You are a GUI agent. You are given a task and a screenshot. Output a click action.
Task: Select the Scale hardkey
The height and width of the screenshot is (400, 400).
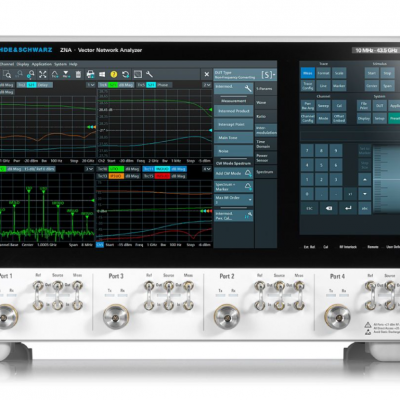pos(339,73)
